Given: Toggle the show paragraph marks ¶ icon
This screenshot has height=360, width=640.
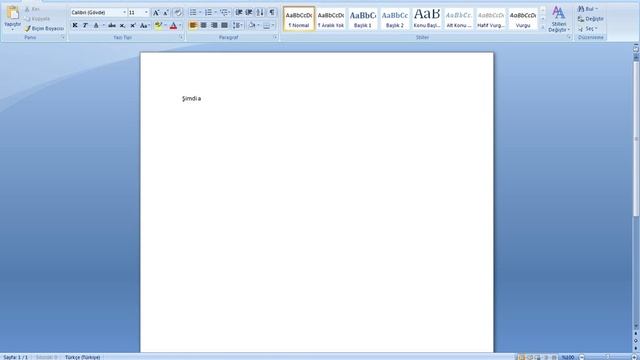Looking at the screenshot, I should (x=272, y=13).
